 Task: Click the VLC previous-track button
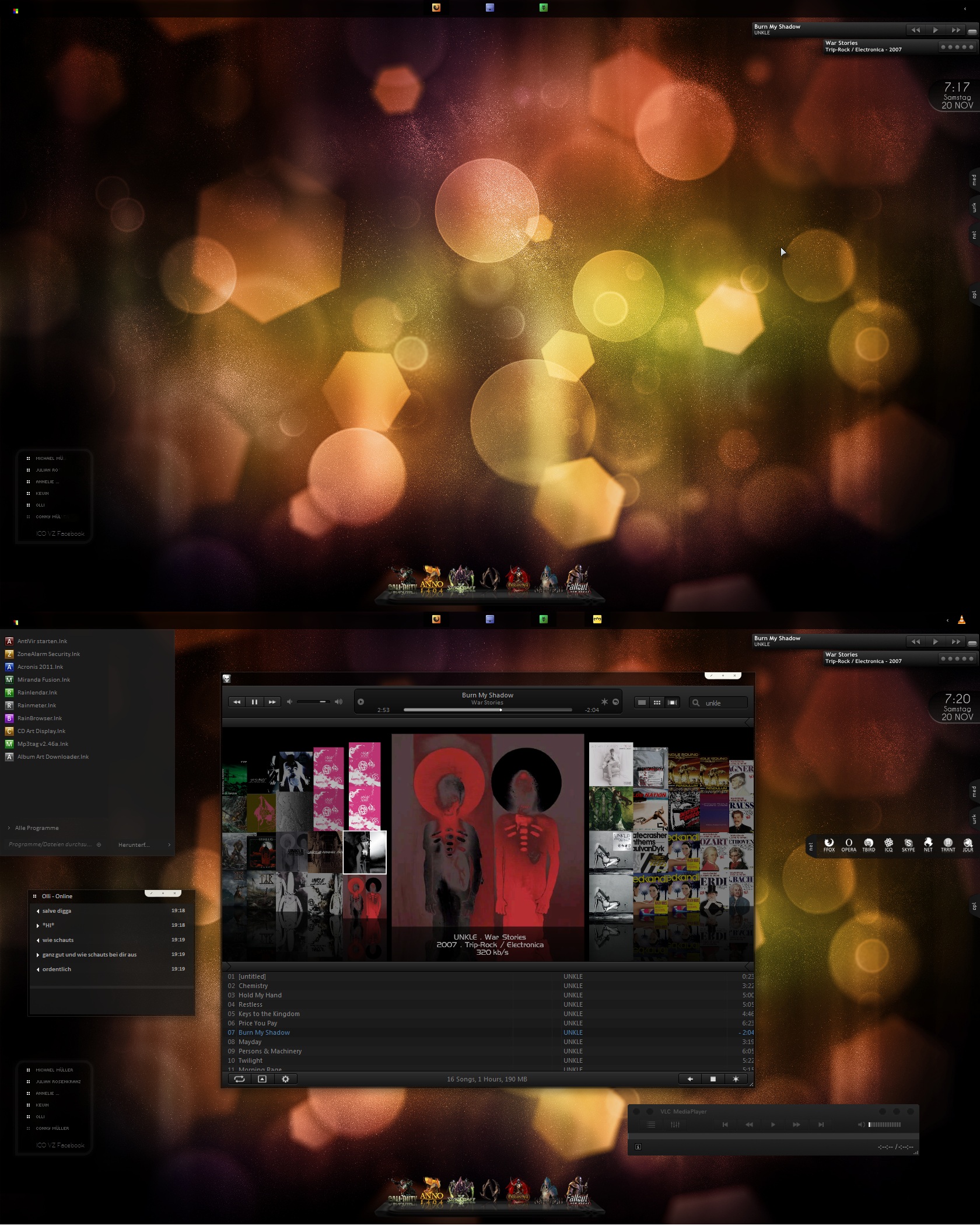[725, 1125]
